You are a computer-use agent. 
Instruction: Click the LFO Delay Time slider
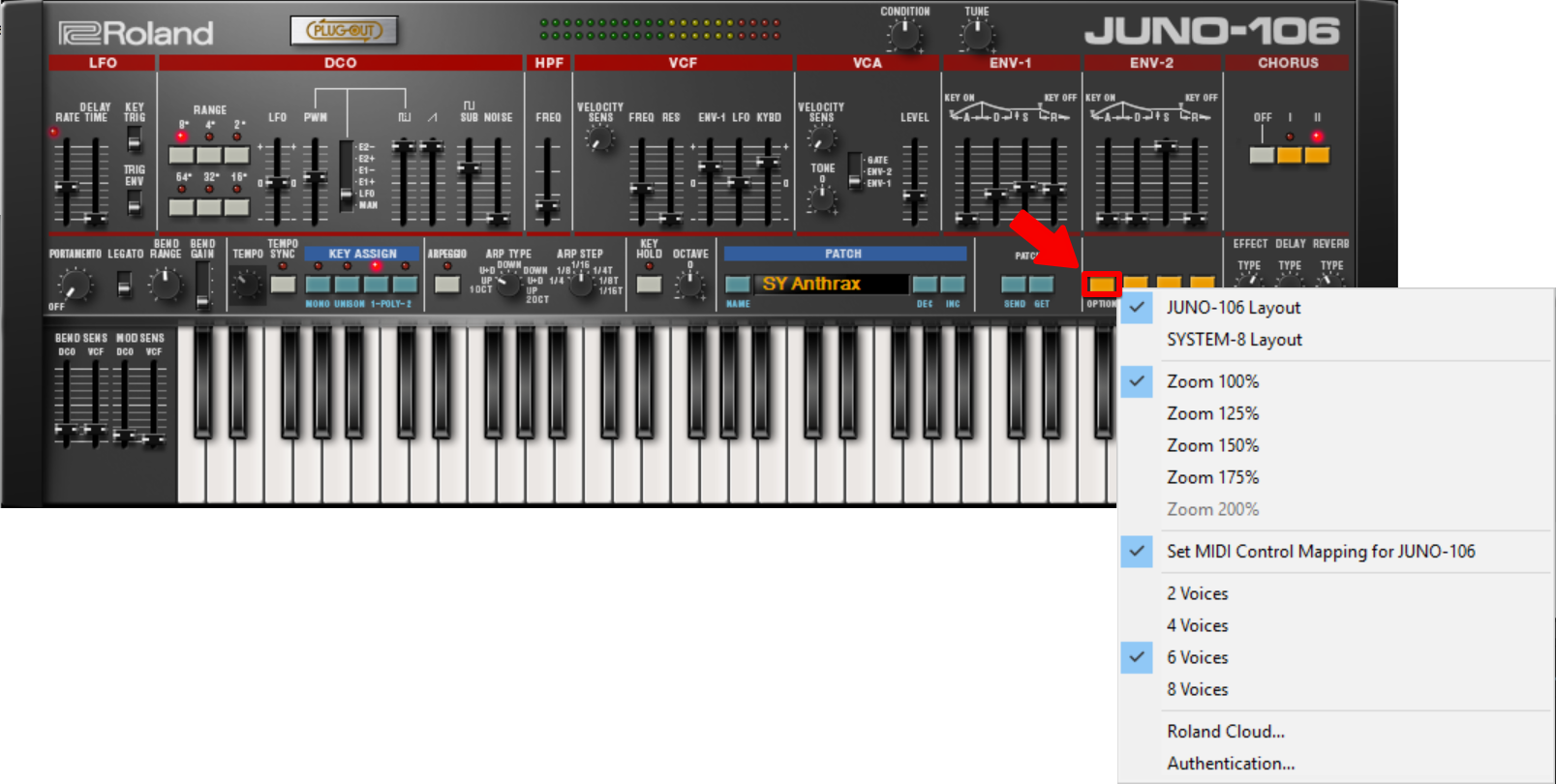pos(95,181)
